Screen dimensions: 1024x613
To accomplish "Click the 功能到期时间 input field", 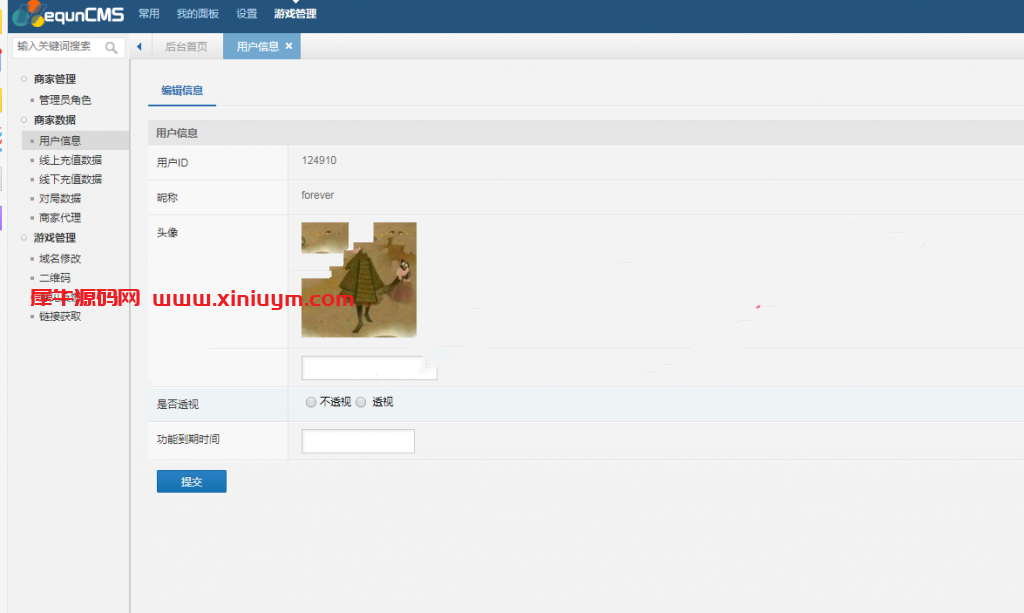I will coord(358,441).
